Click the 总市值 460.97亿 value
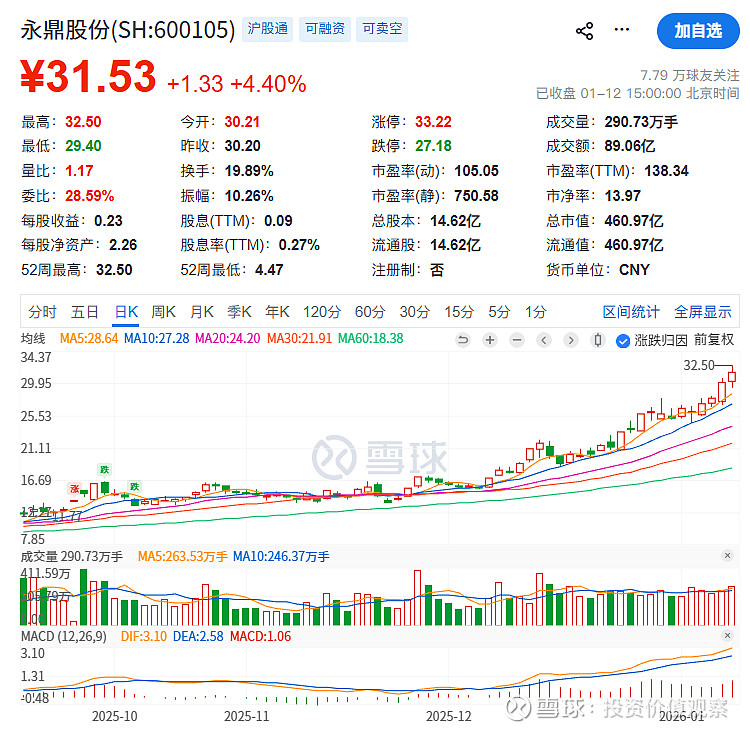The image size is (750, 731). [x=634, y=221]
